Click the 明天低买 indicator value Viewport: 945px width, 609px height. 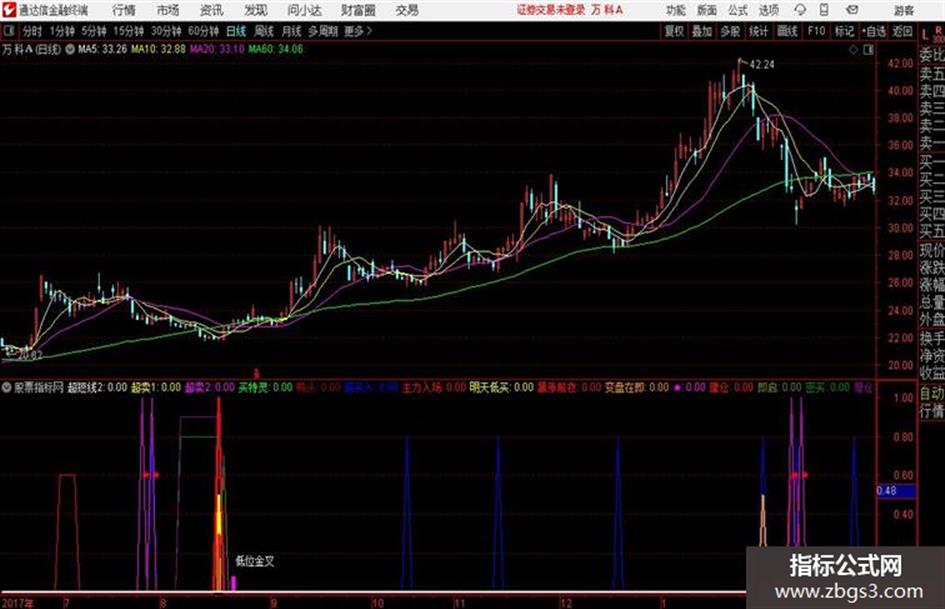click(x=501, y=387)
